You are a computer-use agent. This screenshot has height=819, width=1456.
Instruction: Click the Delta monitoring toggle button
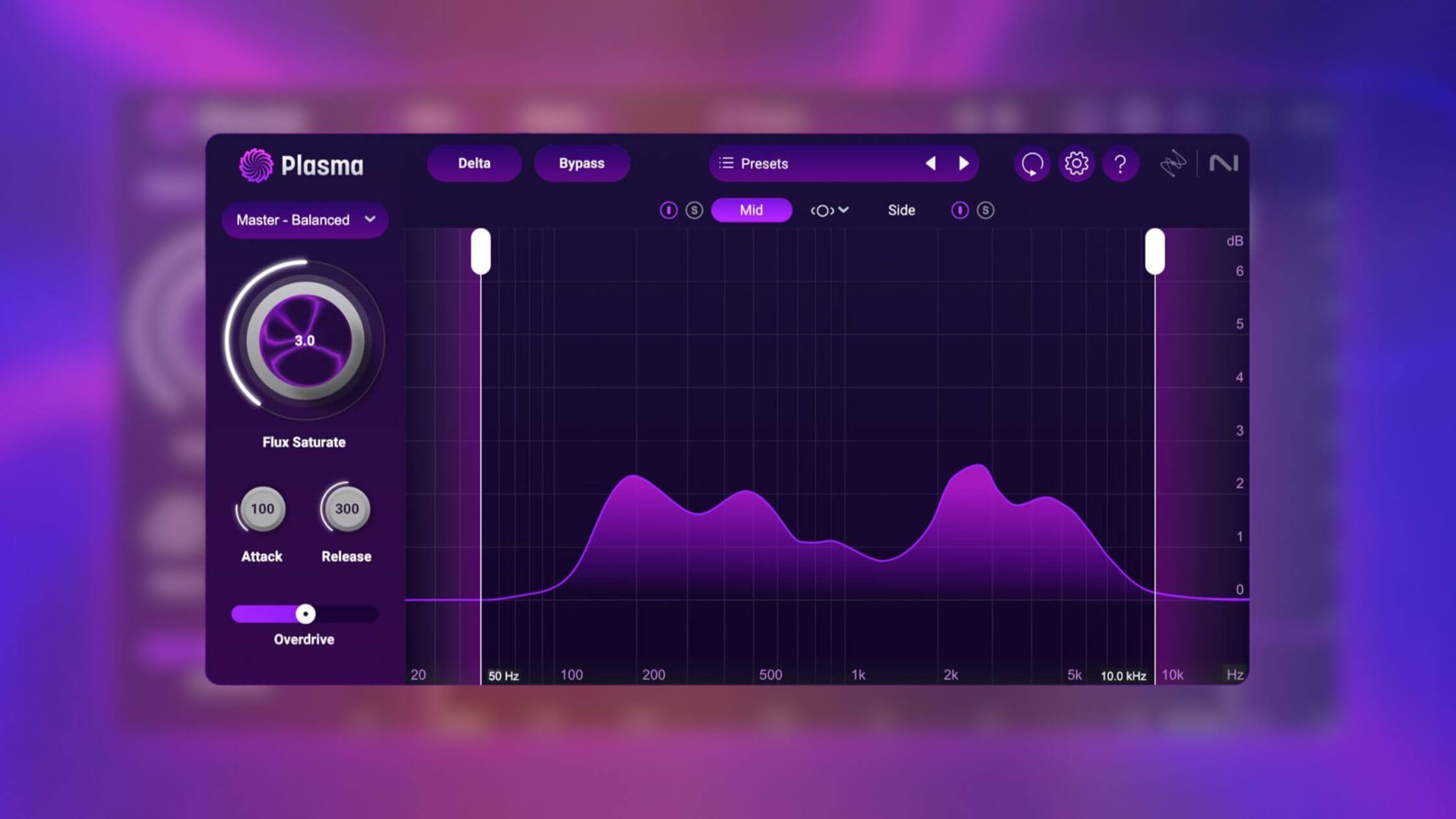pyautogui.click(x=473, y=163)
